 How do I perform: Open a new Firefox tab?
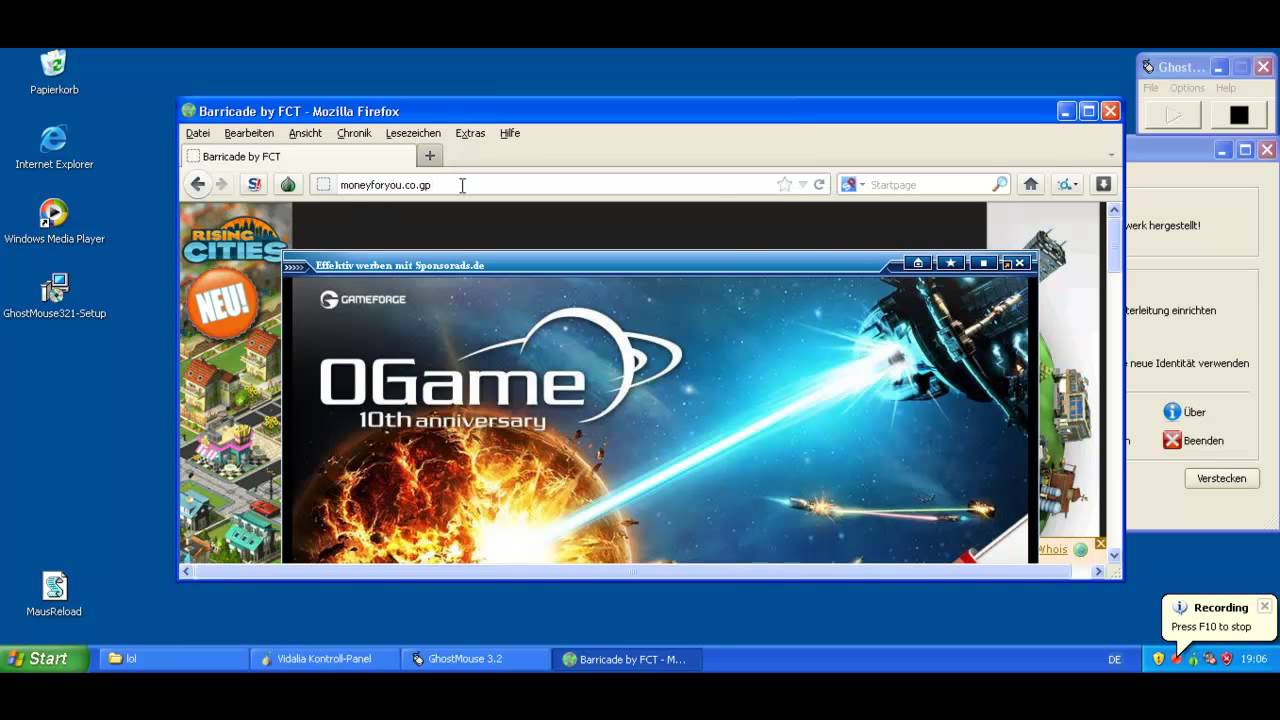pos(430,156)
